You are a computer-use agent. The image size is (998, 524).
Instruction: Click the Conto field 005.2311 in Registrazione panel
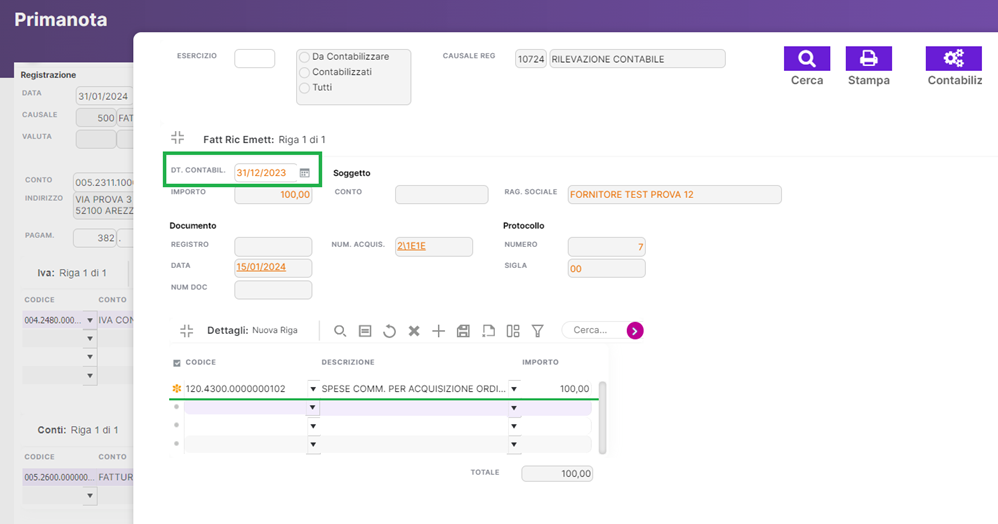103,183
